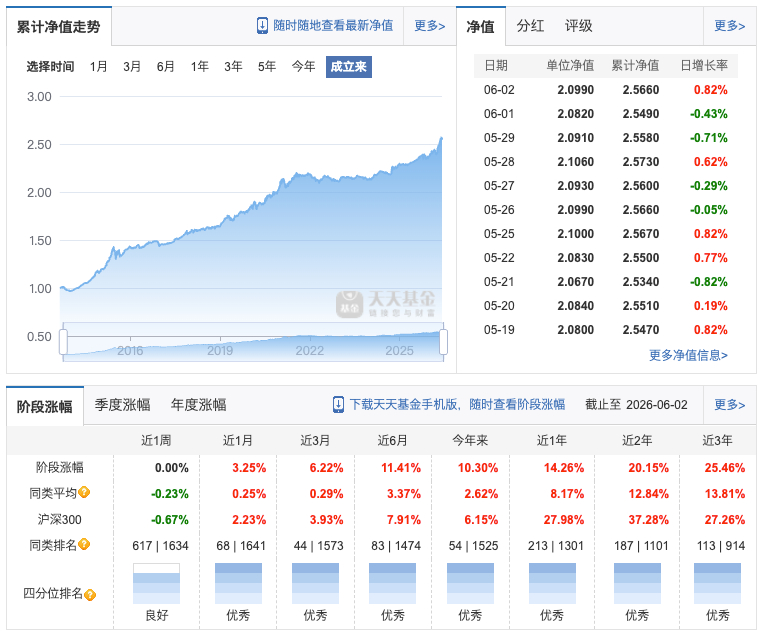This screenshot has width=762, height=633.
Task: Click the 05-21 date row
Action: tap(606, 282)
